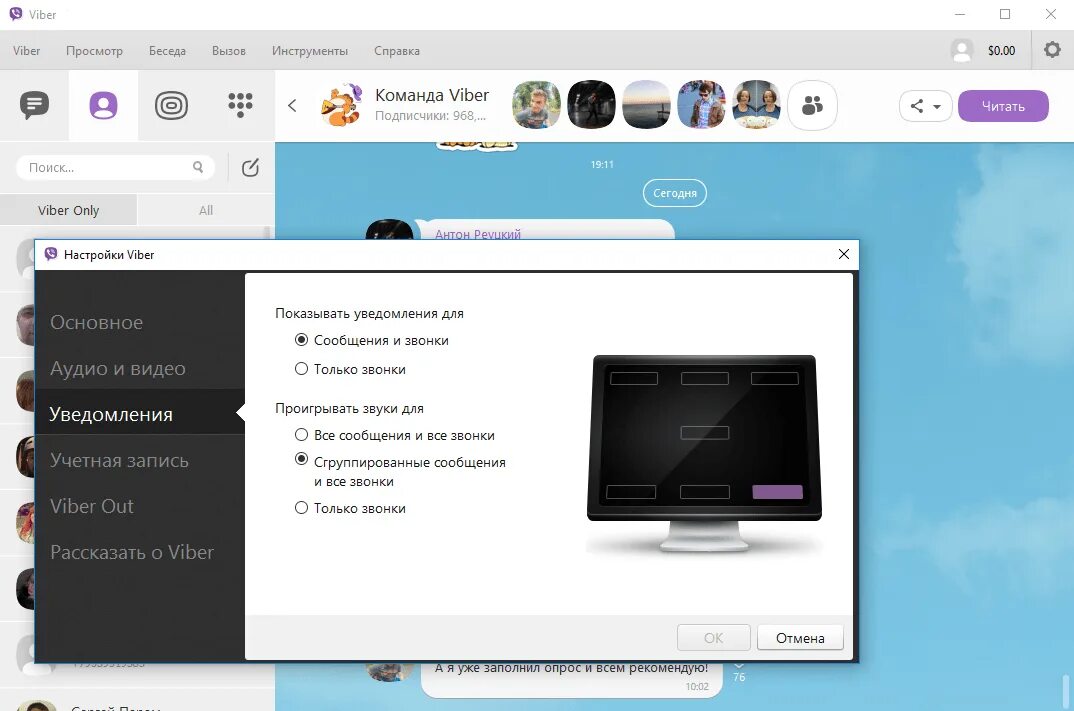The image size is (1074, 711).
Task: Click the Команда Viber chat title
Action: [432, 95]
